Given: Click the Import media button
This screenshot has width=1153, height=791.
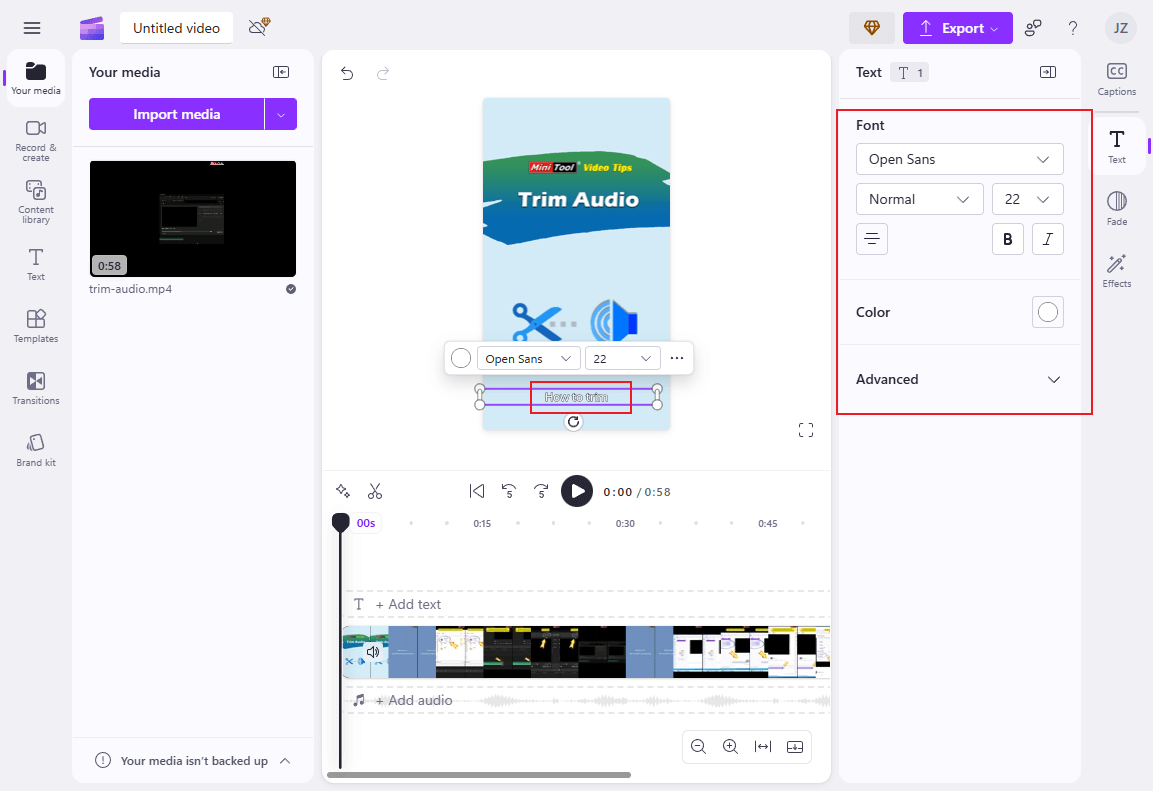Looking at the screenshot, I should pyautogui.click(x=176, y=114).
